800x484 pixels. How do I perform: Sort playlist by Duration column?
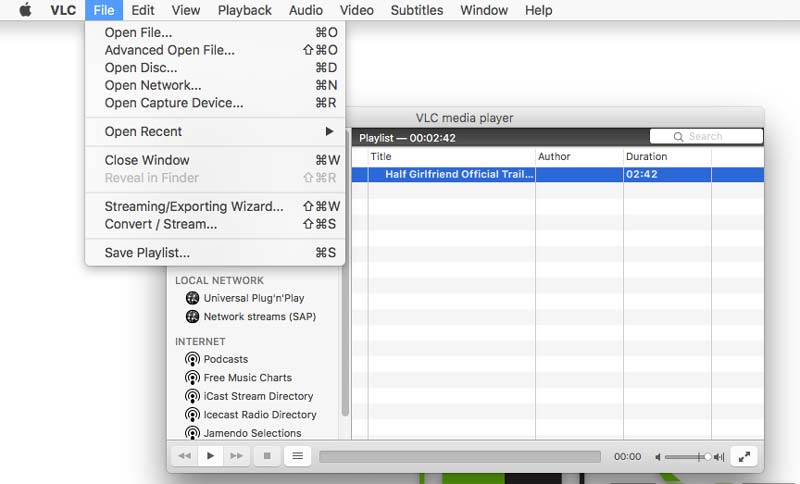pyautogui.click(x=667, y=157)
